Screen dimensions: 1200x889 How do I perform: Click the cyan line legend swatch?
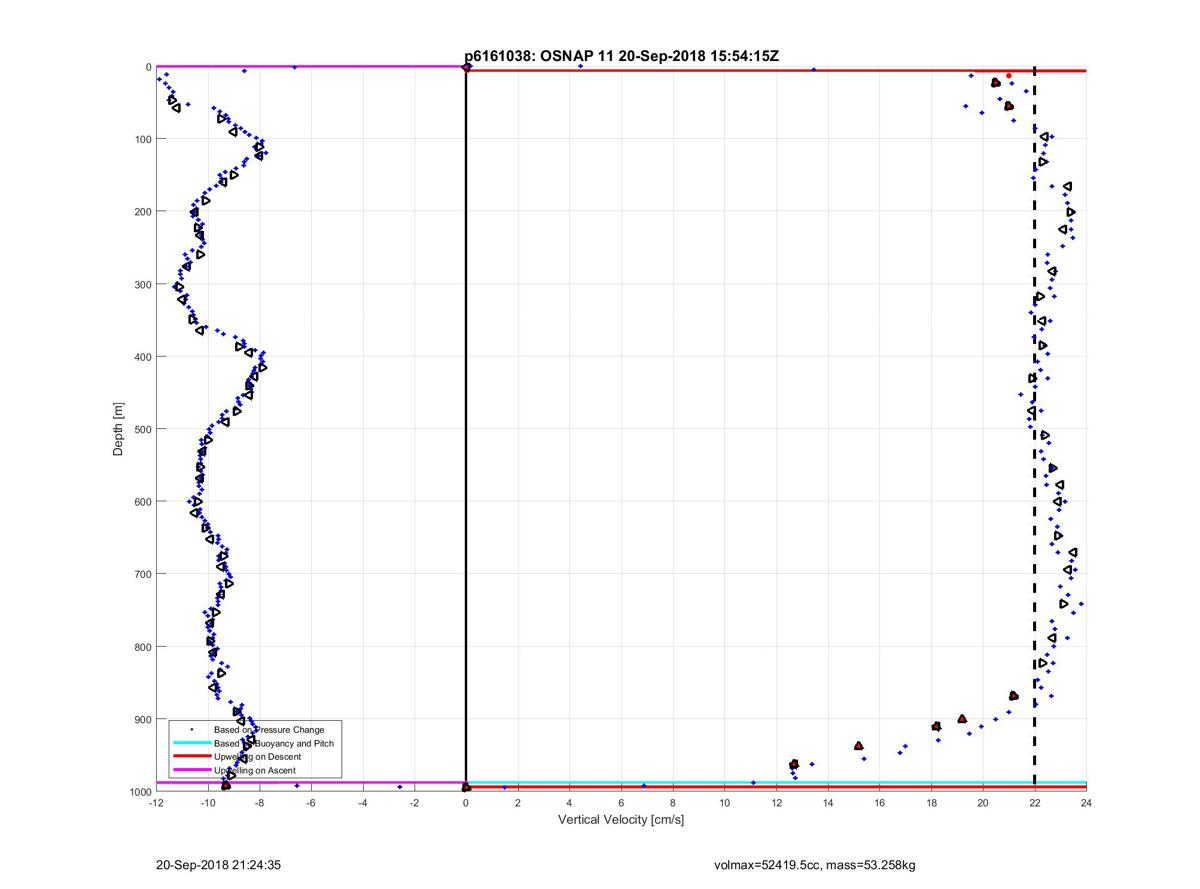pos(190,744)
